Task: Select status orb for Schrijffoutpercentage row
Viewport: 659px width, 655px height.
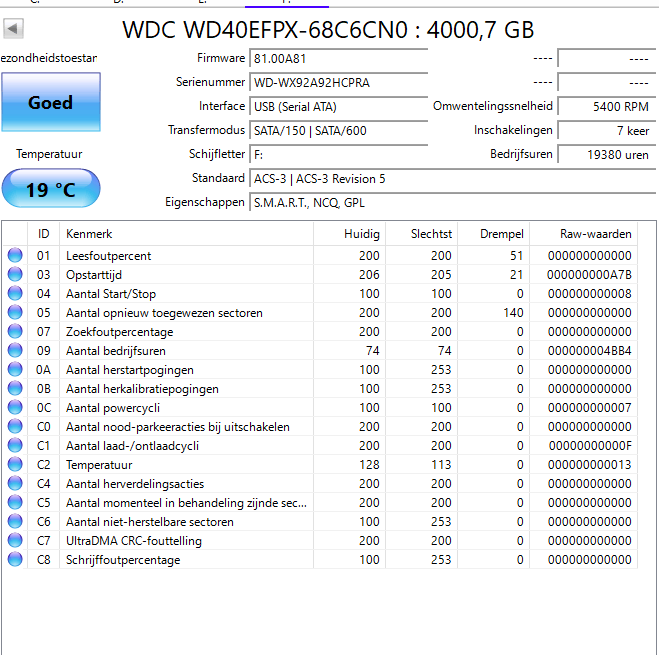Action: pyautogui.click(x=15, y=559)
